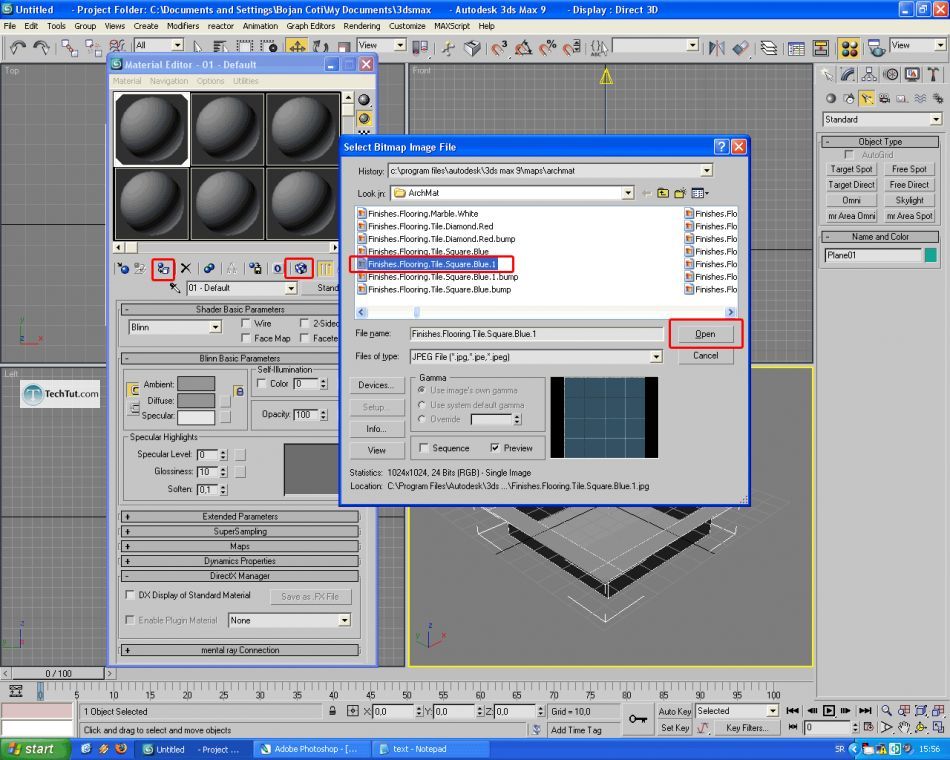Expand the Extended Parameters rollout
Screen dimensions: 950x760
(x=240, y=516)
